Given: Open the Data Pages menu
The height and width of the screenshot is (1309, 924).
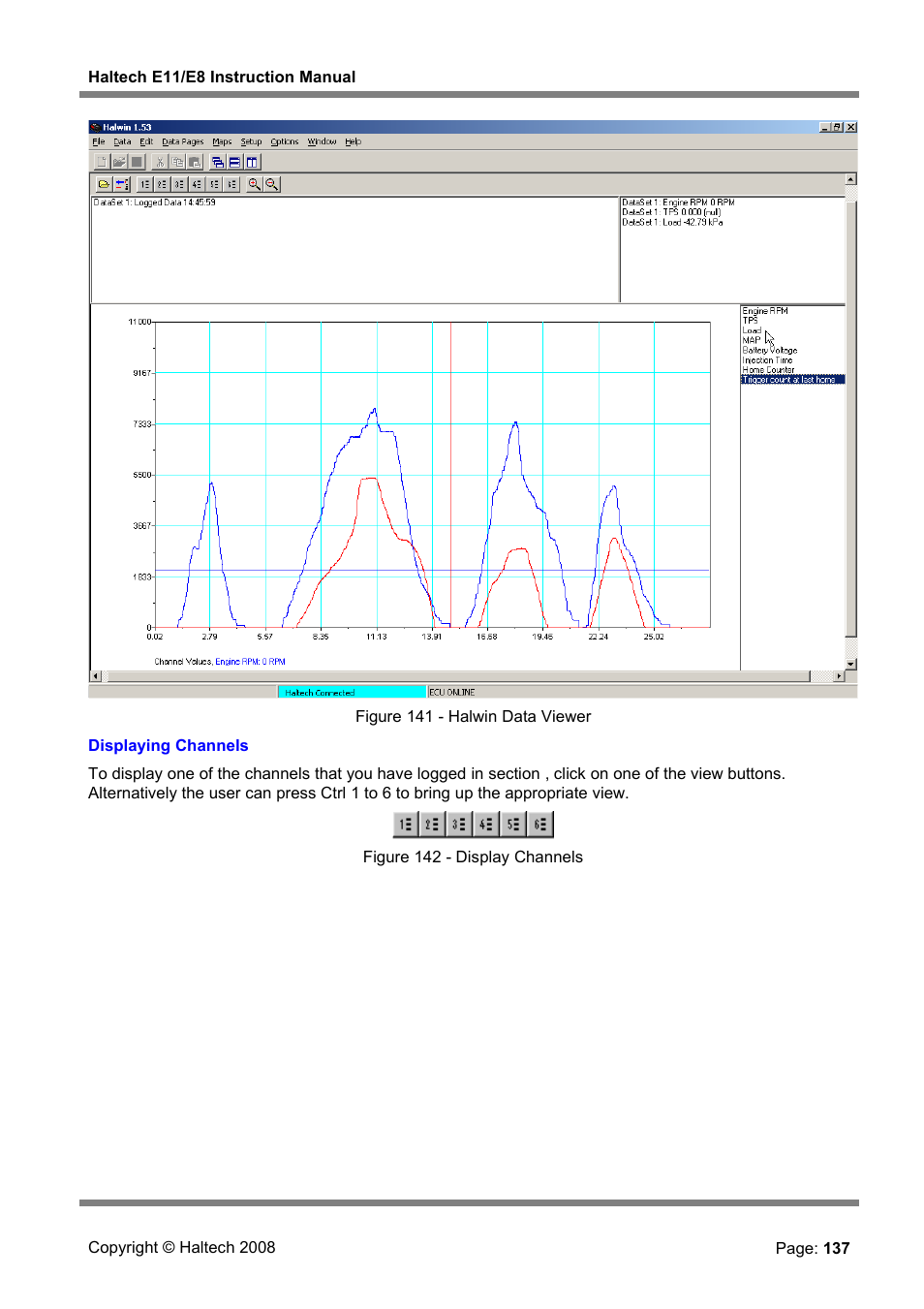Looking at the screenshot, I should pos(183,141).
